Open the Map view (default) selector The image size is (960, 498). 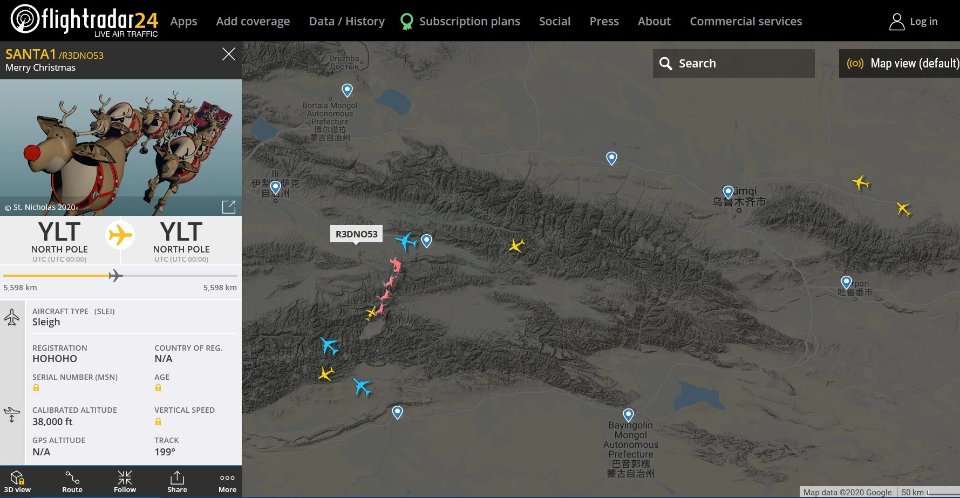[899, 63]
